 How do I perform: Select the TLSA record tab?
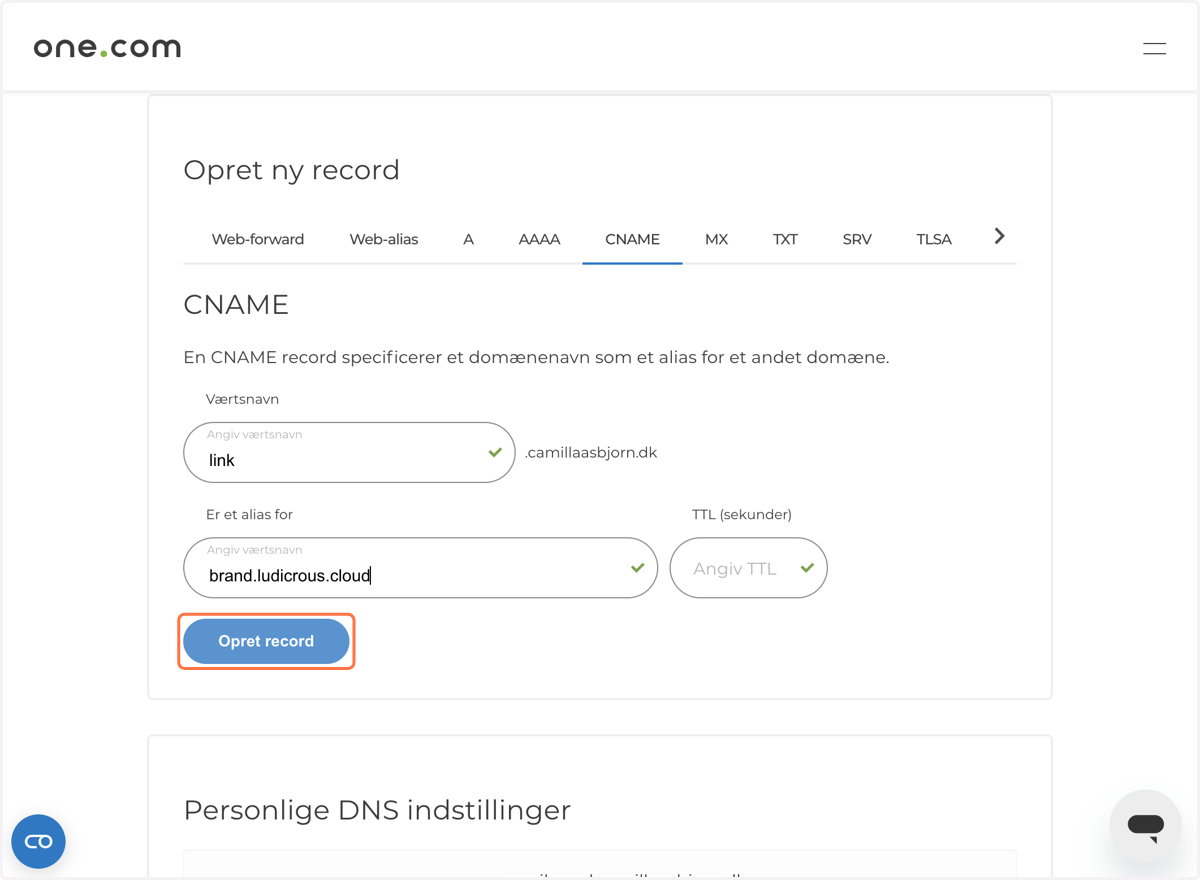(934, 239)
